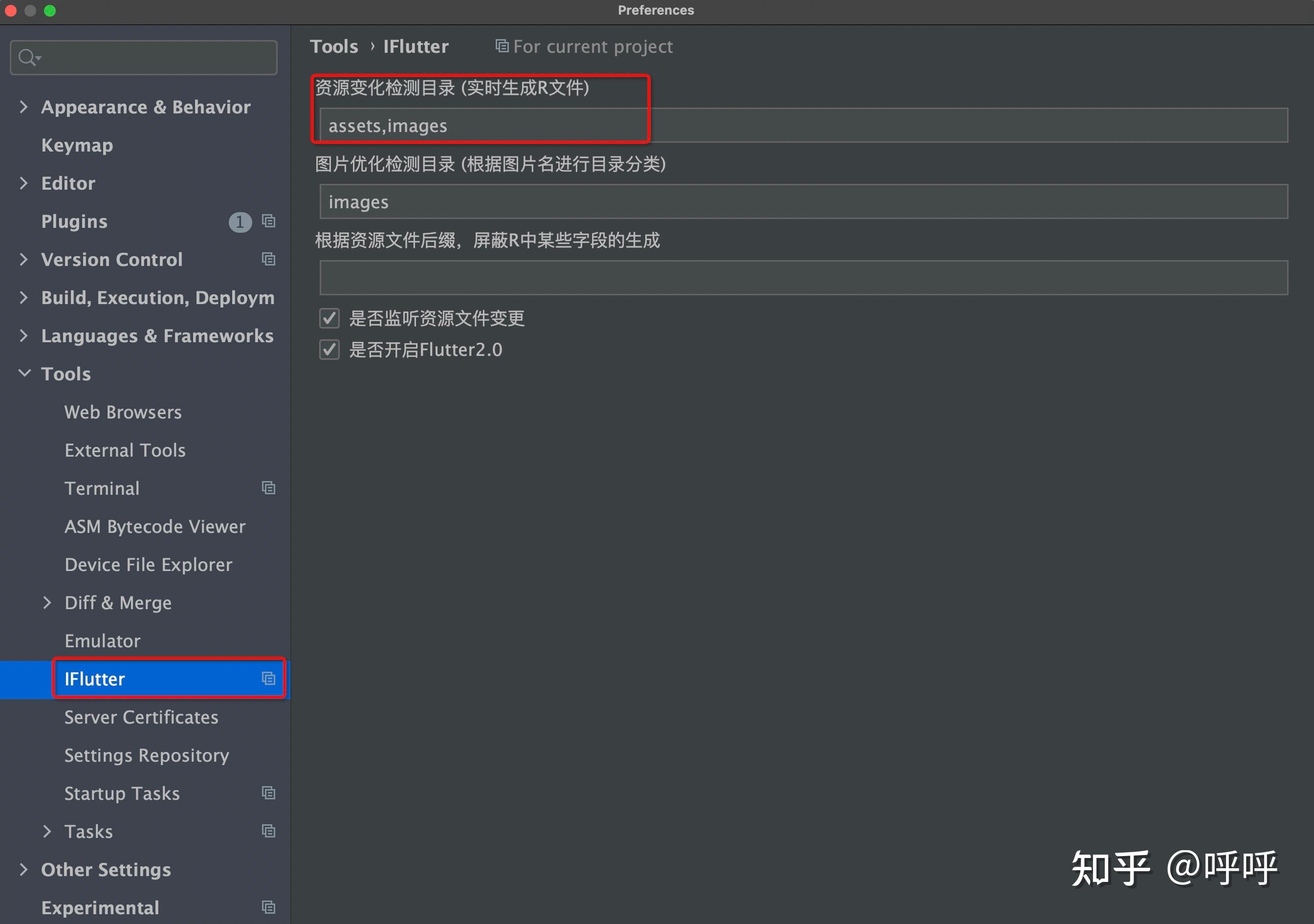1314x924 pixels.
Task: Disable 是否开启Flutter2.0 option
Action: point(329,350)
